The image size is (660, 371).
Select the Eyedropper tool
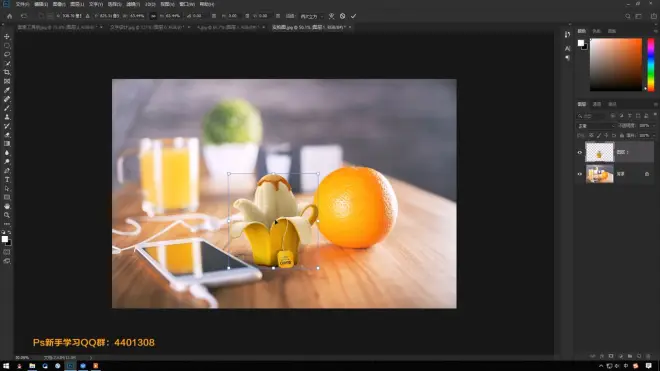pos(7,90)
